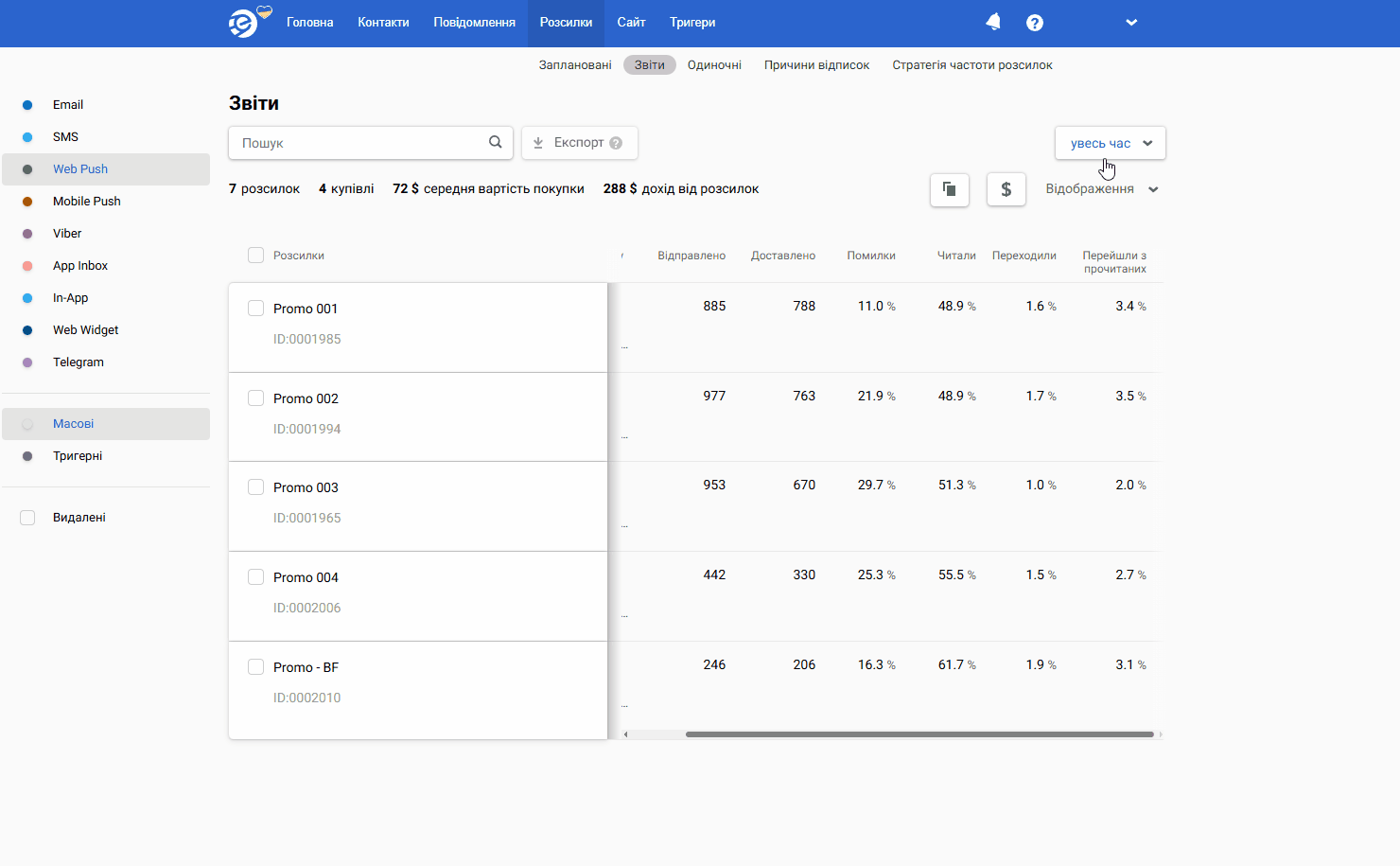Screen dimensions: 1400x866
Task: Click the search magnifier icon
Action: [x=495, y=143]
